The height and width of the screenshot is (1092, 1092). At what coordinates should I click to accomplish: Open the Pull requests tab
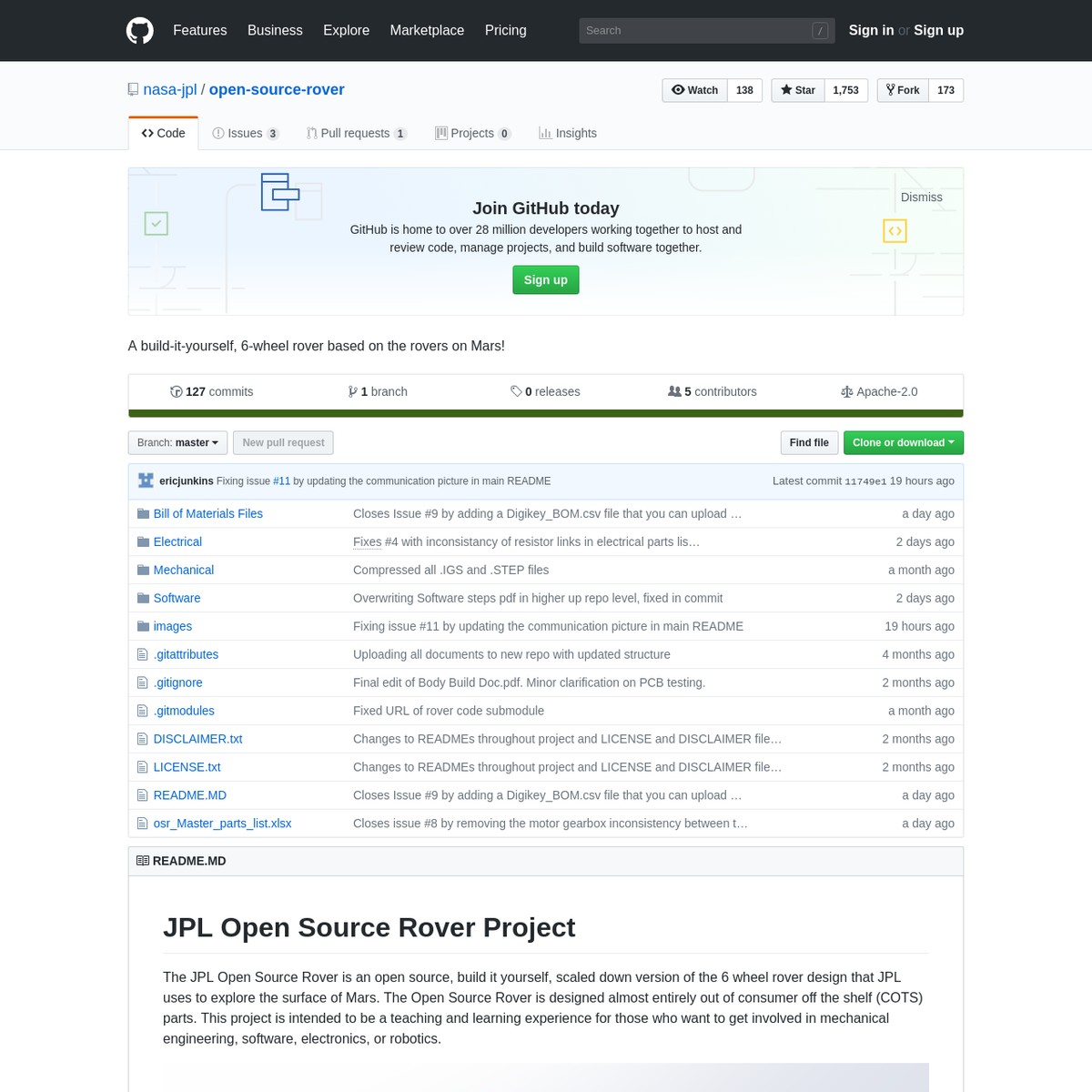tap(357, 133)
